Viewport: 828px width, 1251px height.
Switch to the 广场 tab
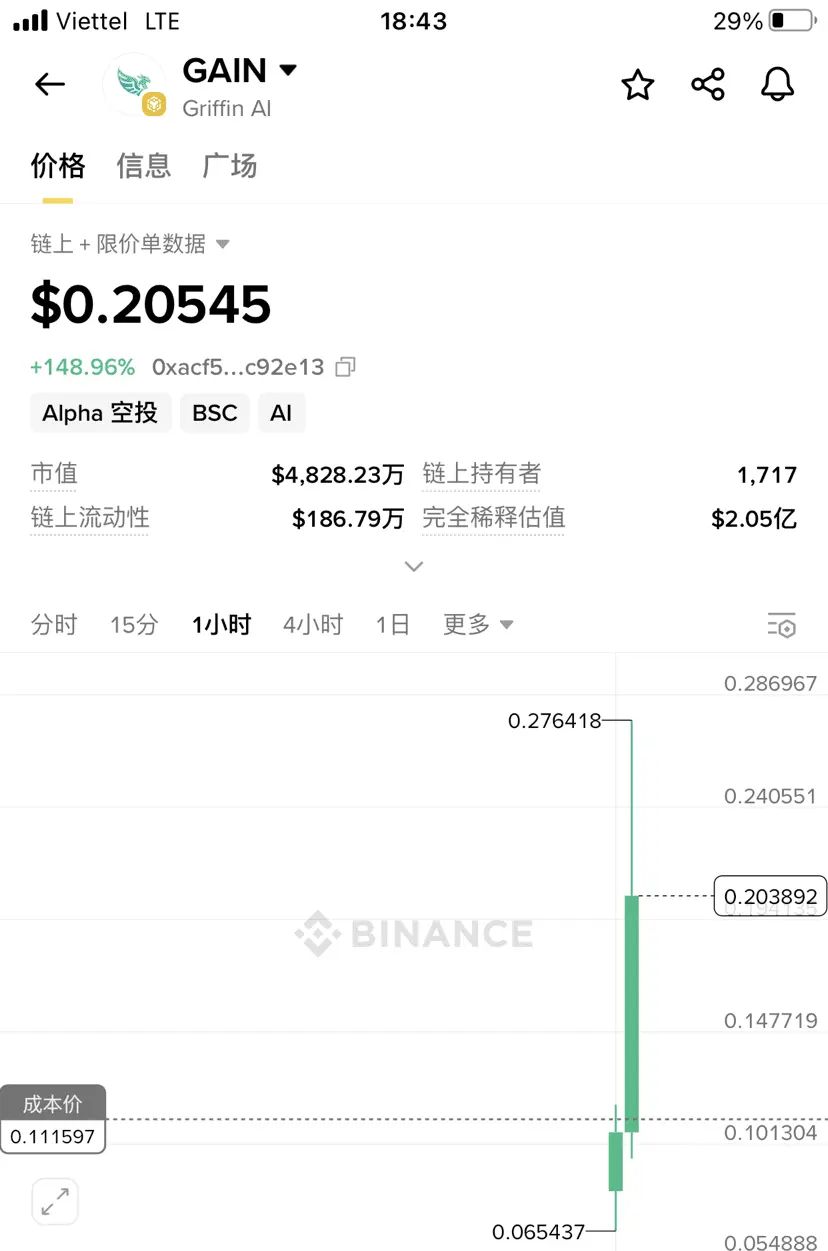click(230, 166)
